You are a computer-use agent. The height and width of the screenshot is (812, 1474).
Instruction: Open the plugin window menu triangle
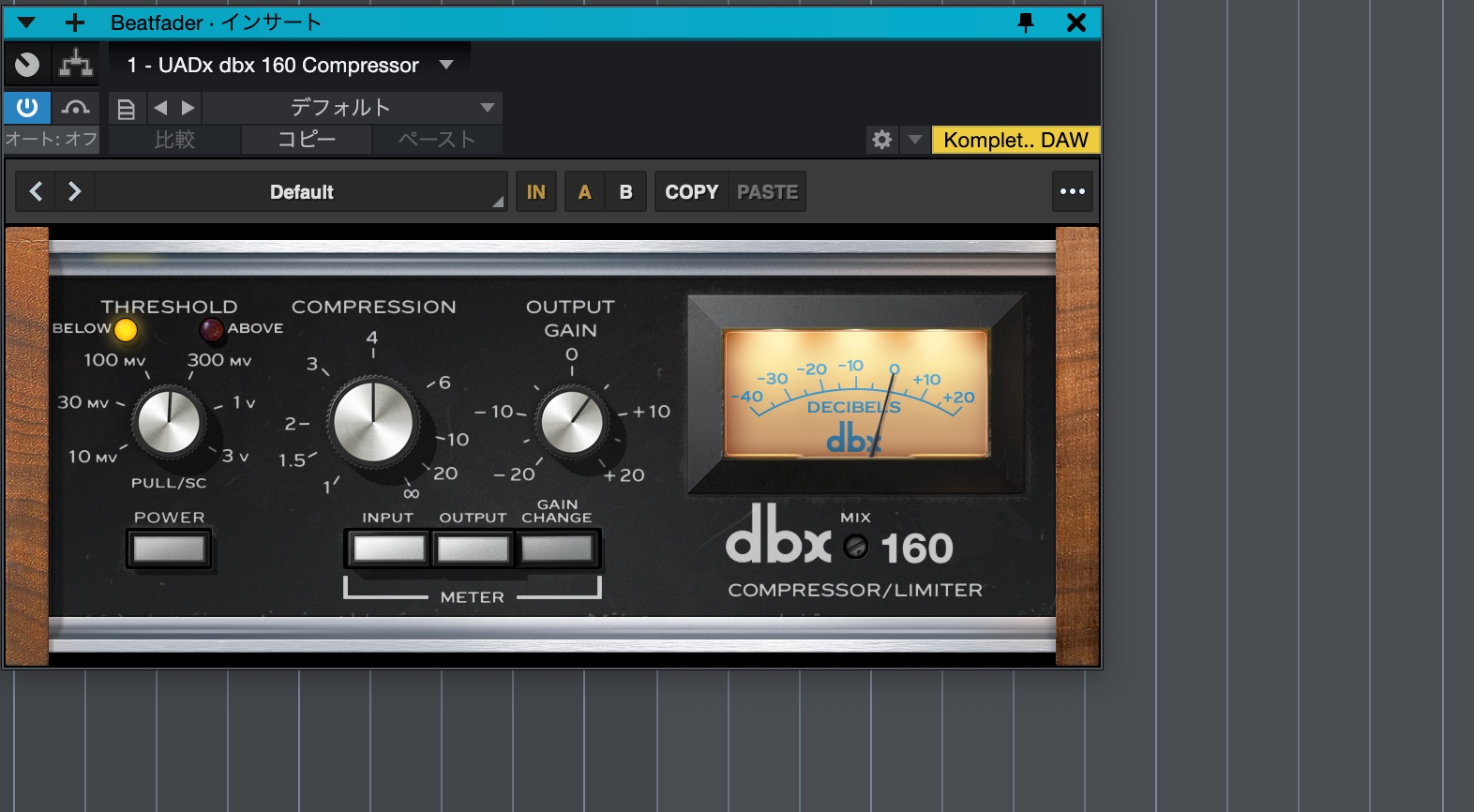tap(26, 23)
